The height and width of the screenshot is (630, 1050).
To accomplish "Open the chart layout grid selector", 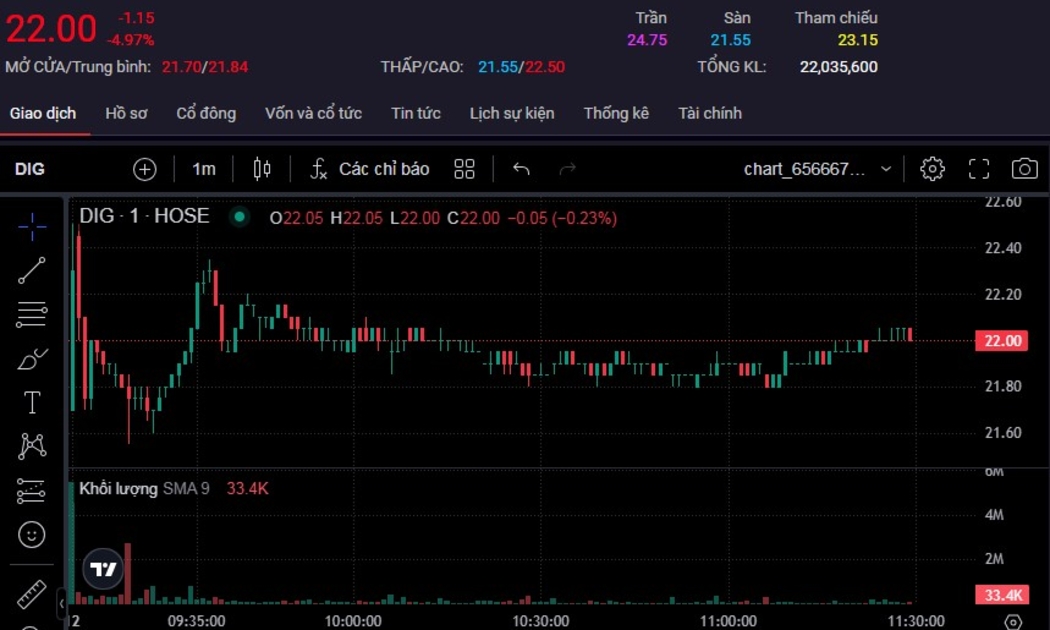I will coord(464,169).
